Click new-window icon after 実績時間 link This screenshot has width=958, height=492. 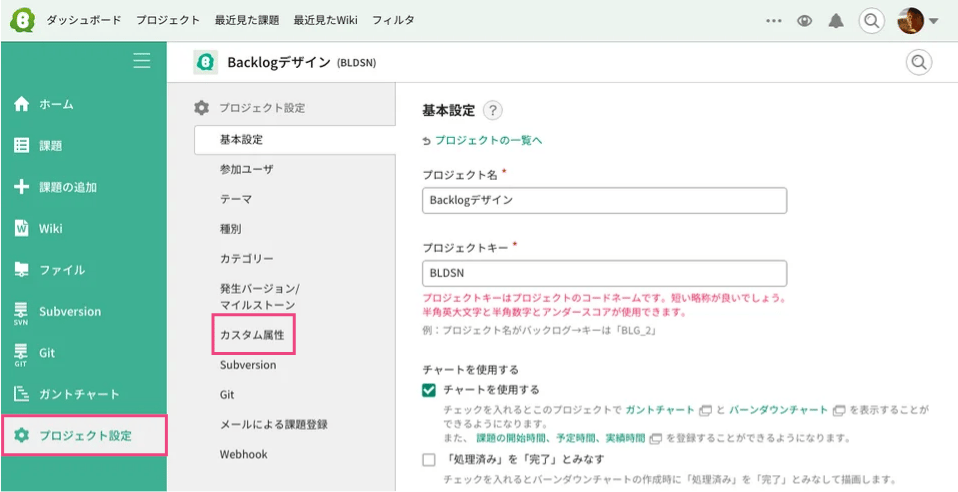(x=656, y=438)
